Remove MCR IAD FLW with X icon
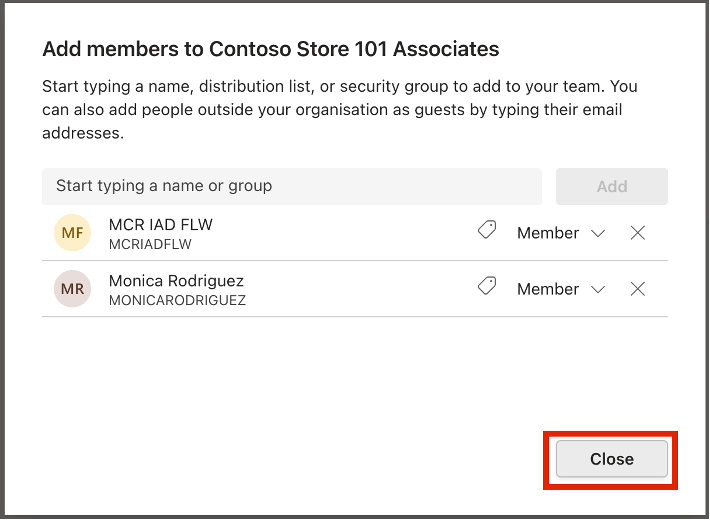This screenshot has width=710, height=520. pos(638,233)
